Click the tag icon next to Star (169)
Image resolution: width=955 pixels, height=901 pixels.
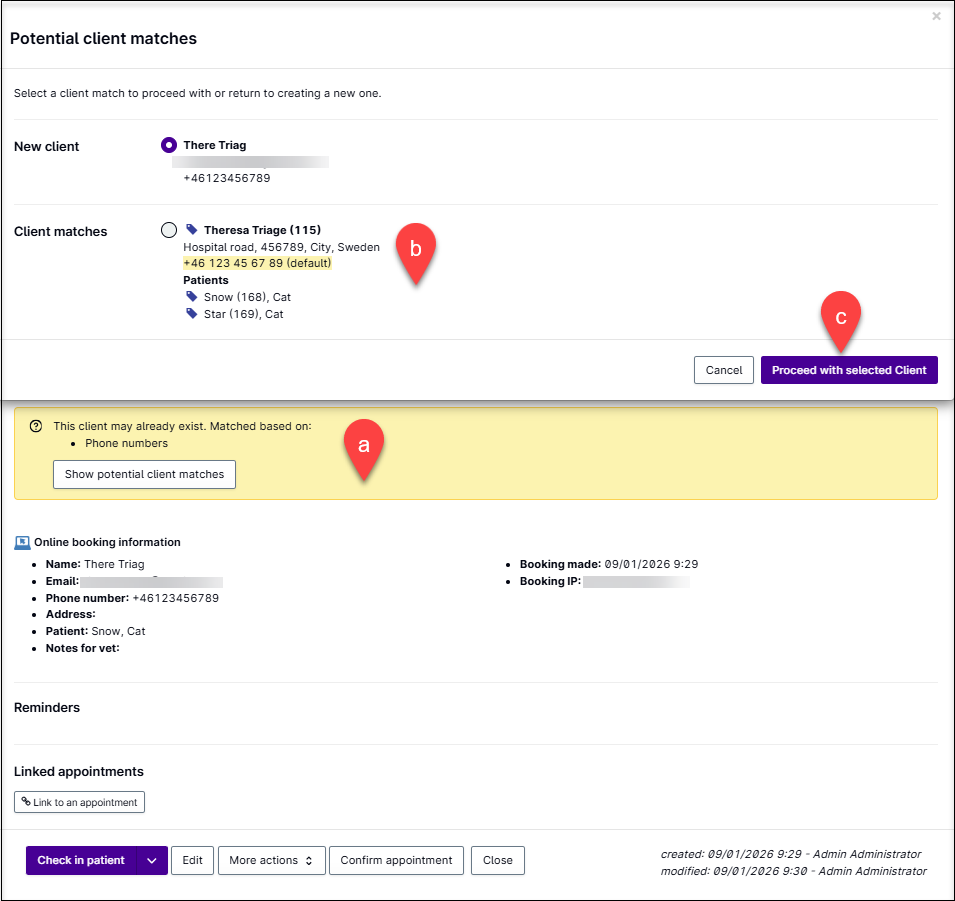click(192, 313)
